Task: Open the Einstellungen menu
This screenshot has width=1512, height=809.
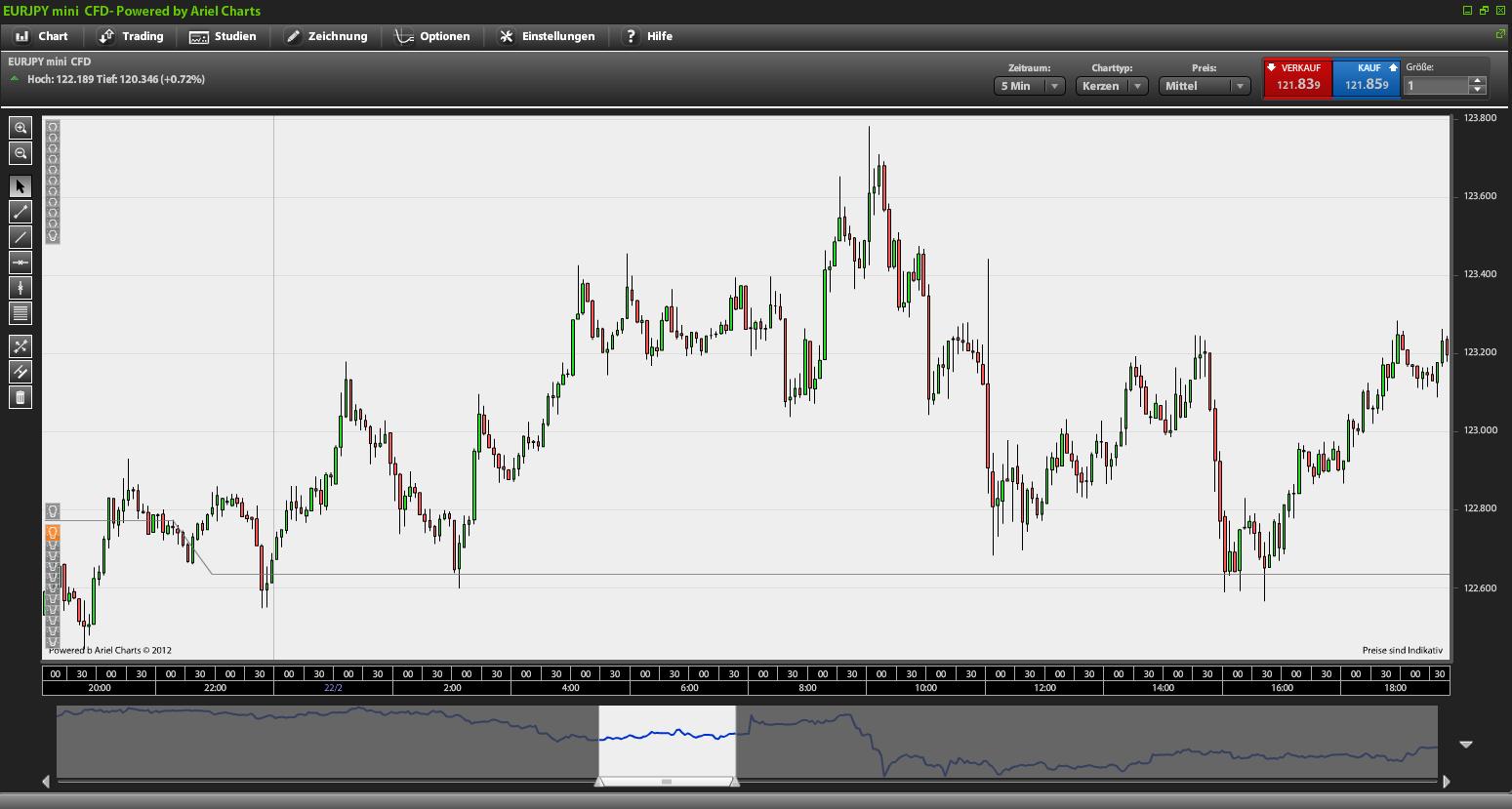Action: 547,36
